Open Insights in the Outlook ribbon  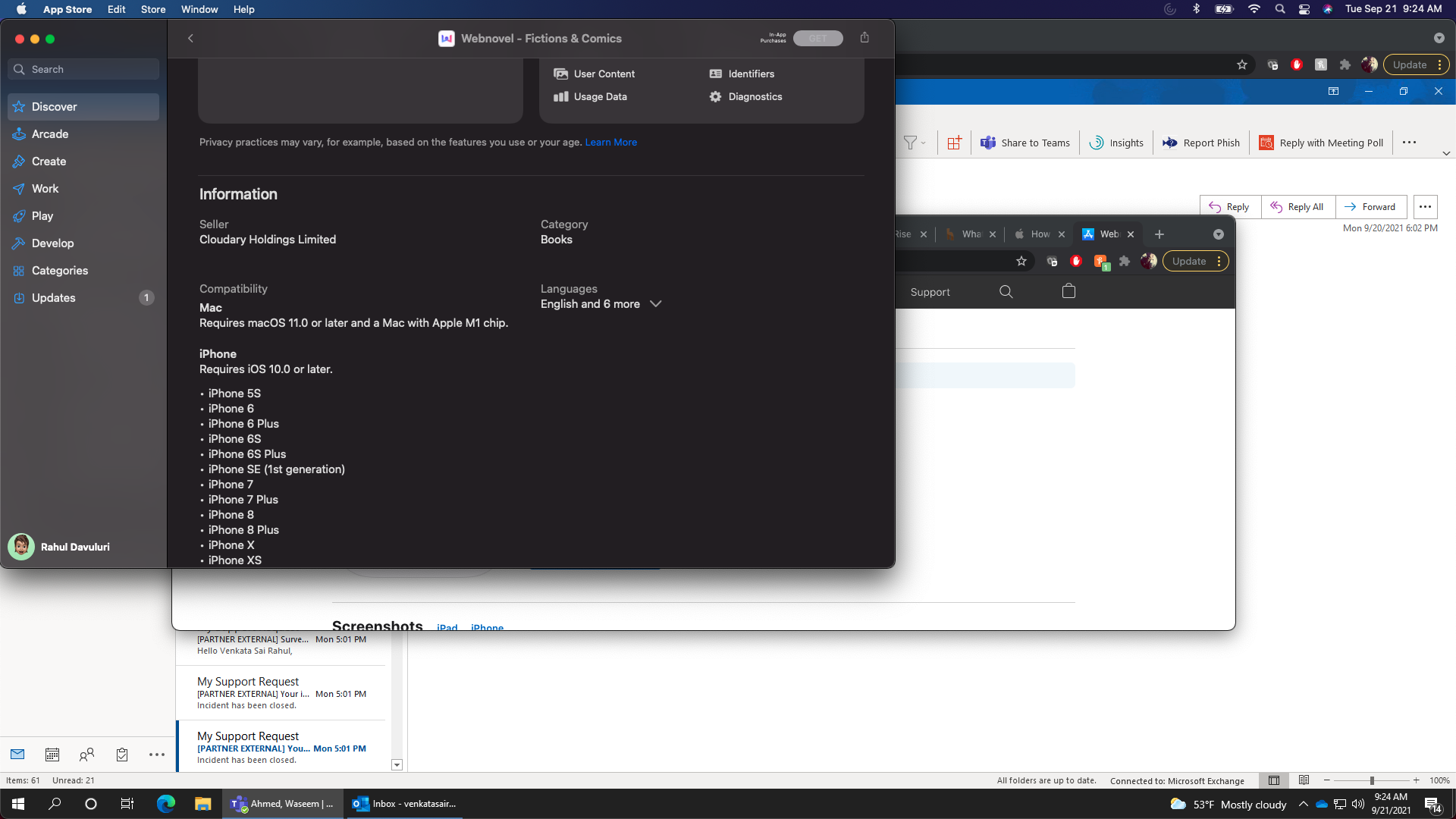(1116, 143)
